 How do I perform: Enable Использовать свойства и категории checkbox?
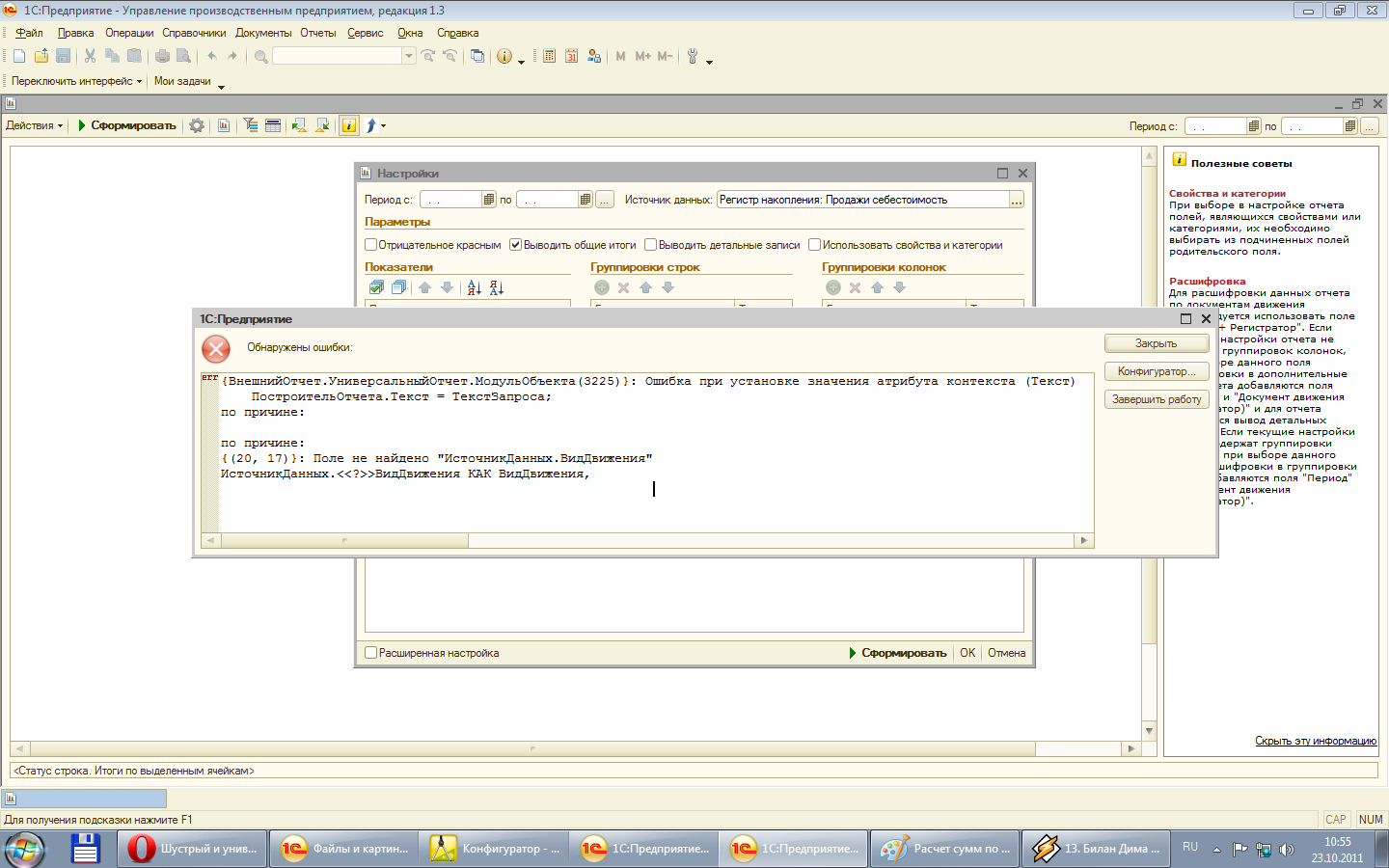[814, 245]
